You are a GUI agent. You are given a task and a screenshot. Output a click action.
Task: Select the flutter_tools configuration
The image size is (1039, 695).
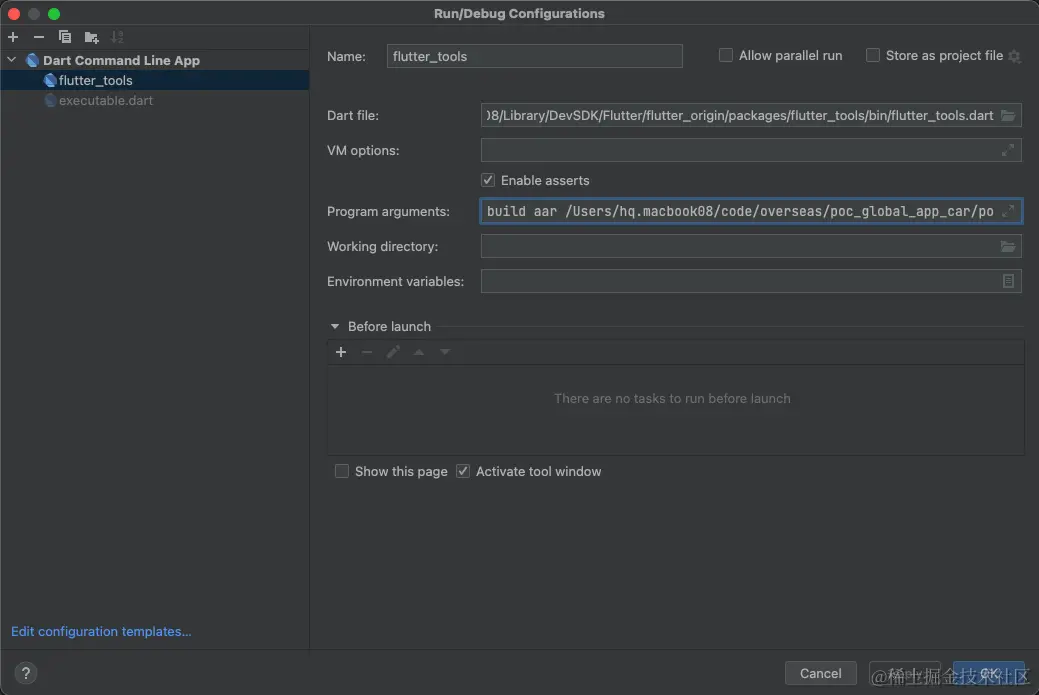point(95,80)
